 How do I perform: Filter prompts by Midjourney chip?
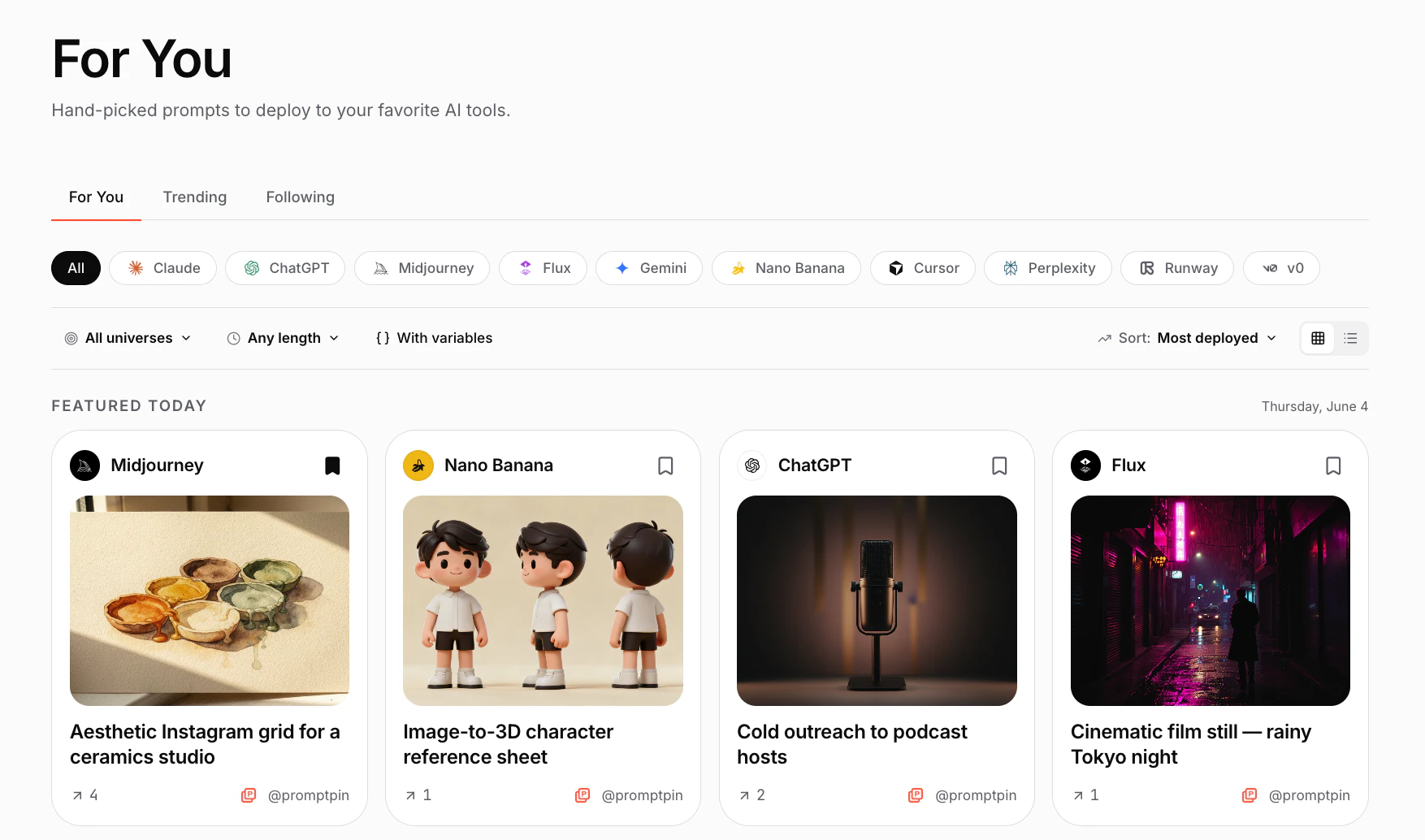coord(422,268)
